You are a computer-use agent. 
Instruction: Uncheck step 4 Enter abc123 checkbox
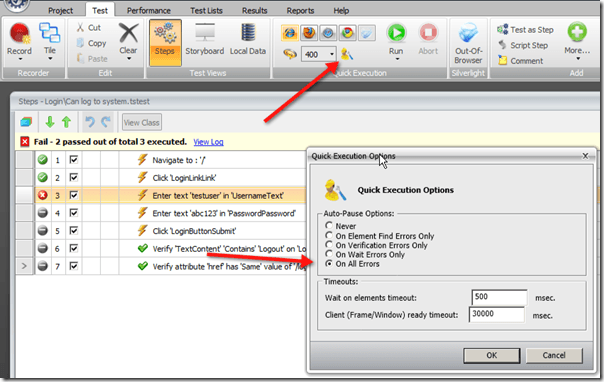pos(74,213)
